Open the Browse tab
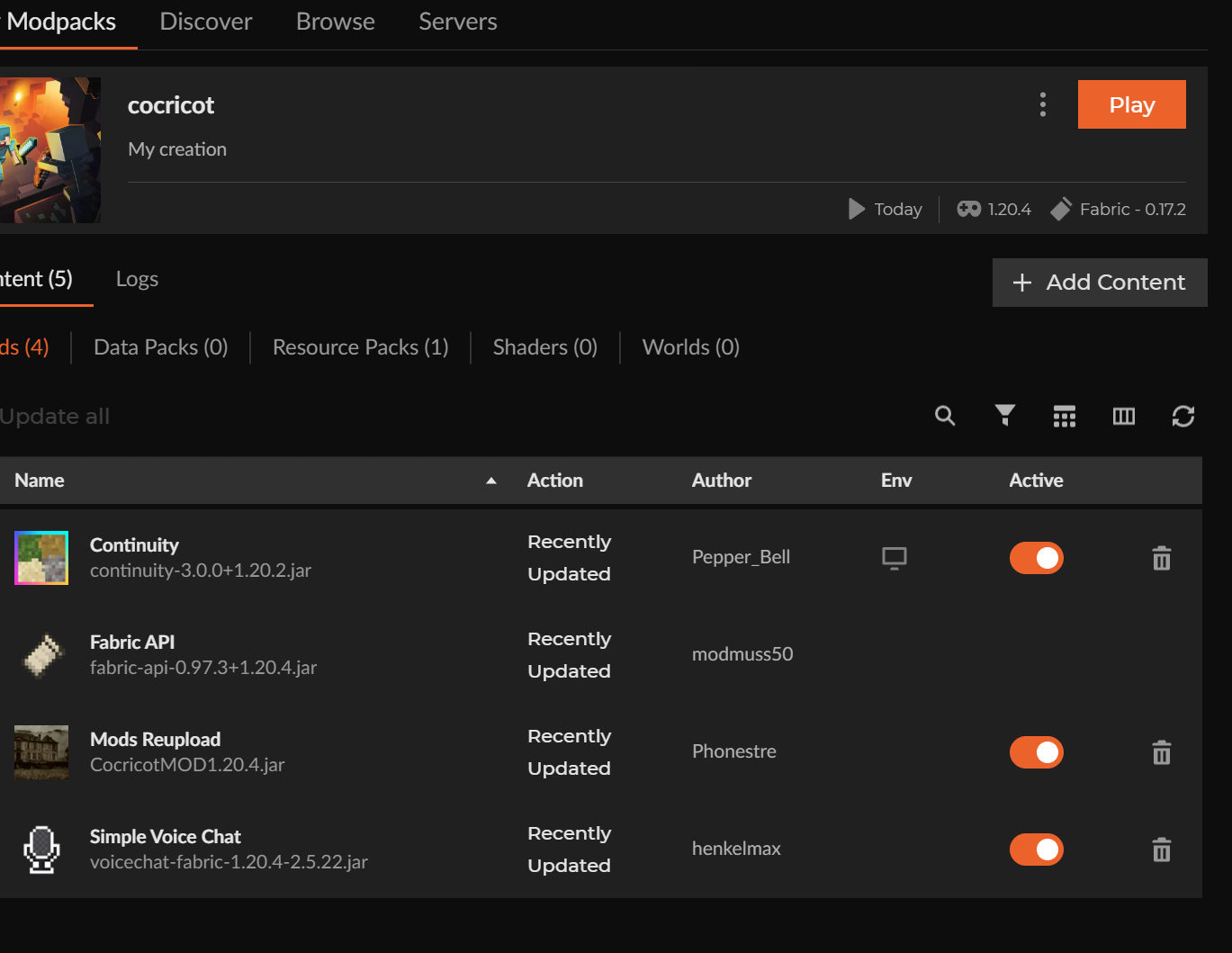Image resolution: width=1232 pixels, height=953 pixels. click(336, 22)
